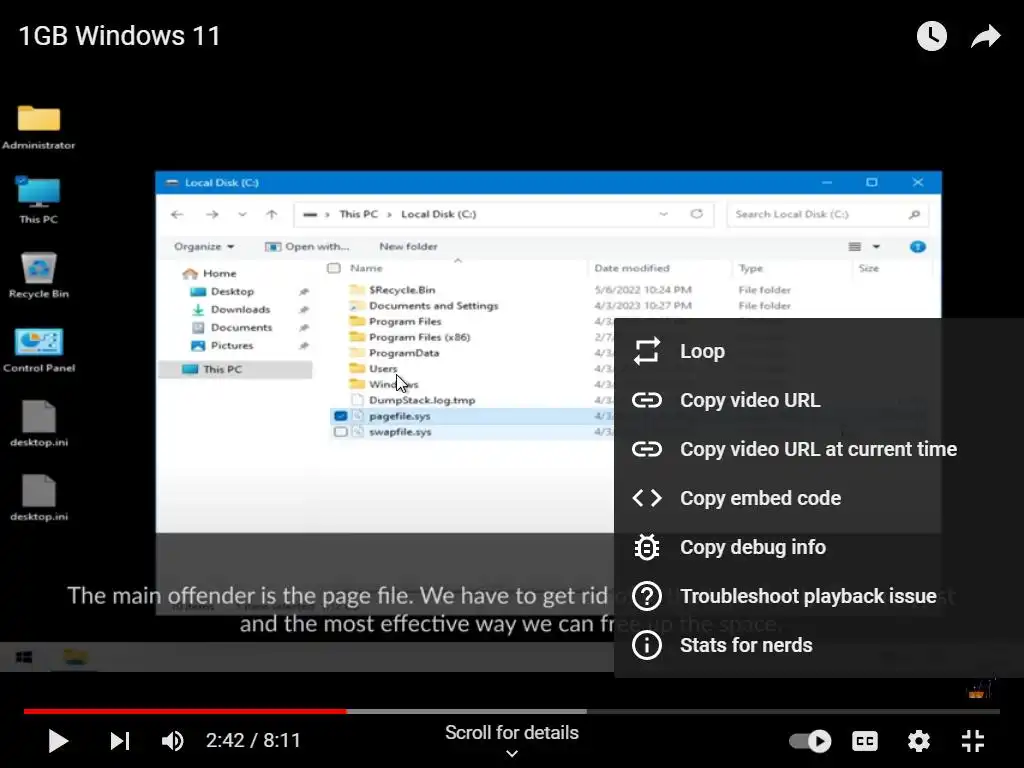Open the recent locations chevron
Image resolution: width=1024 pixels, height=768 pixels.
click(x=242, y=214)
